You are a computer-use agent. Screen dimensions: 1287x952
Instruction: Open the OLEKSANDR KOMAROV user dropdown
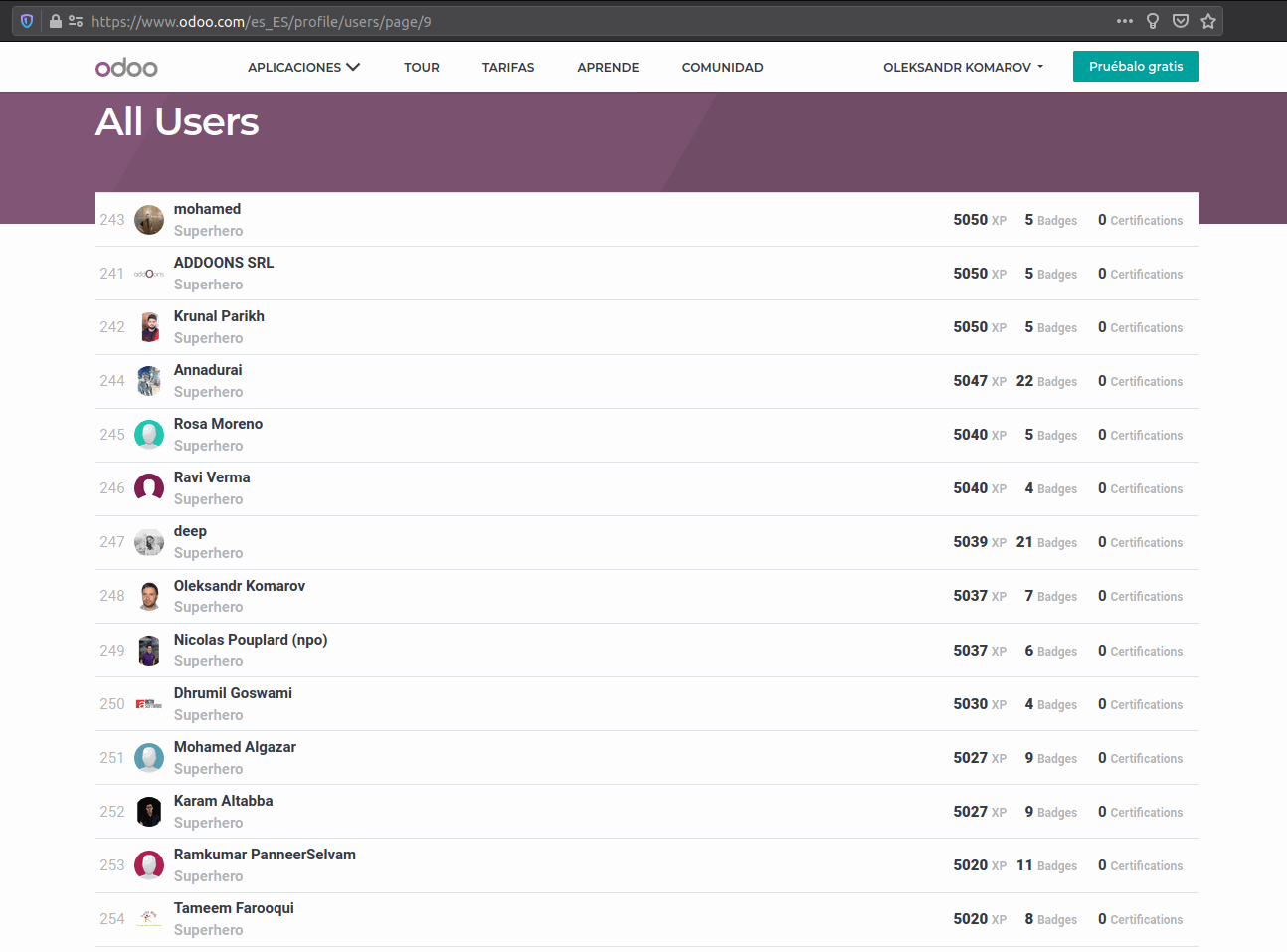point(963,67)
